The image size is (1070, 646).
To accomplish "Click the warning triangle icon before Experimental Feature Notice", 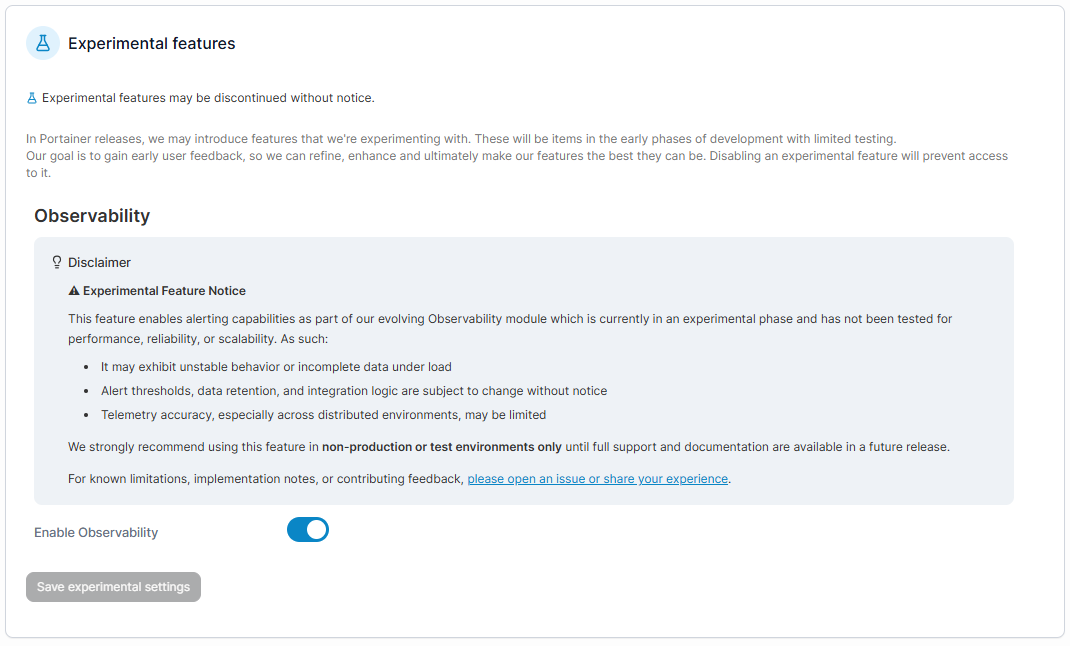I will [x=74, y=291].
